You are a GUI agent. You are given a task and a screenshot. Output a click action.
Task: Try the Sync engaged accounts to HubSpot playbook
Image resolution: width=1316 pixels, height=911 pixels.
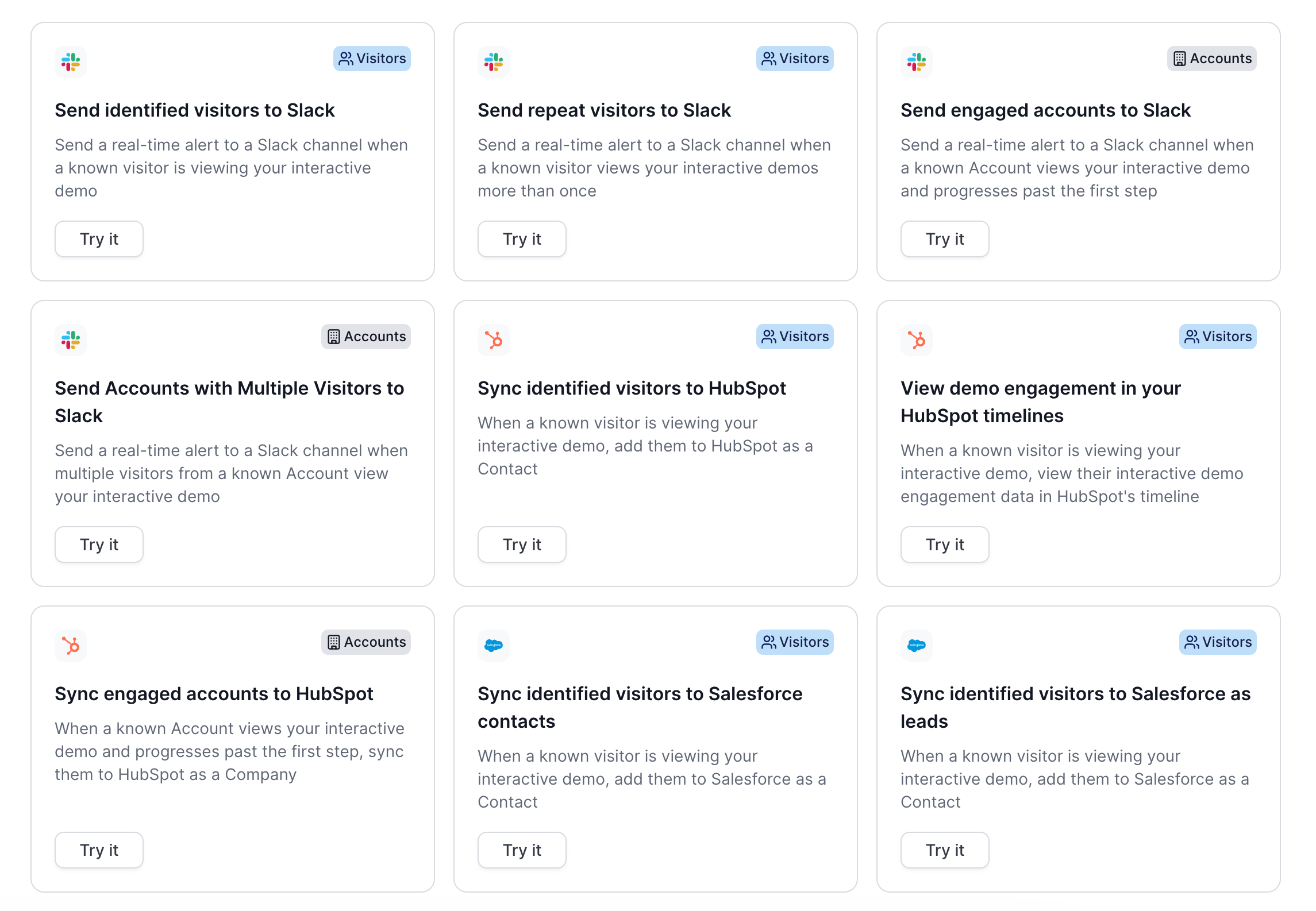tap(99, 850)
